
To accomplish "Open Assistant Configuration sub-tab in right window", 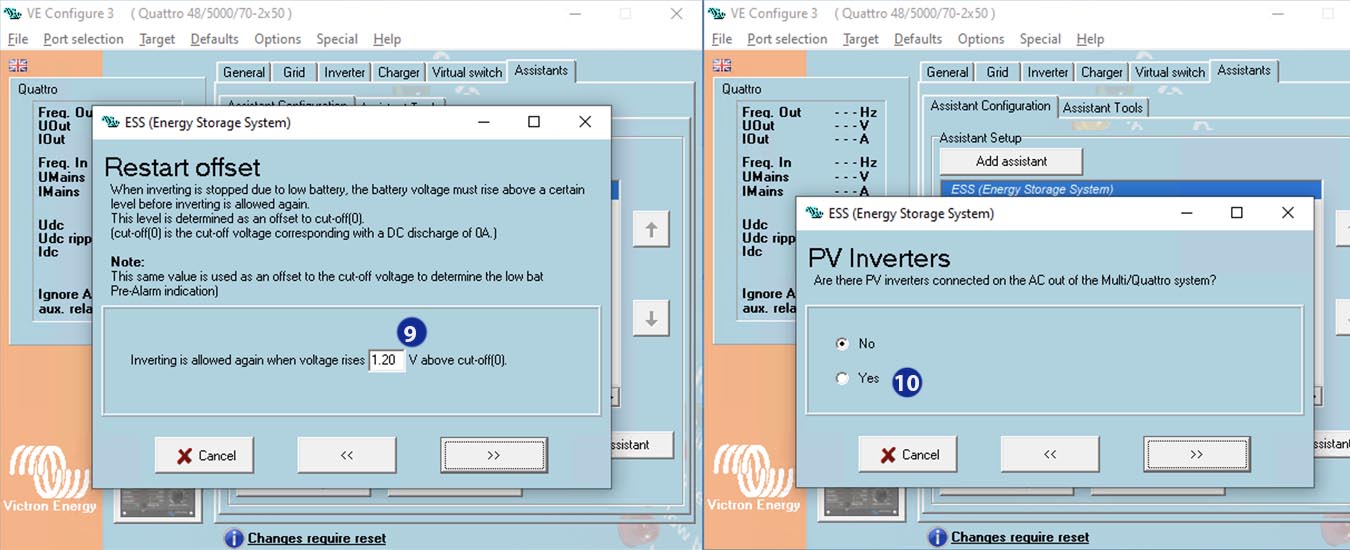I will pyautogui.click(x=990, y=106).
